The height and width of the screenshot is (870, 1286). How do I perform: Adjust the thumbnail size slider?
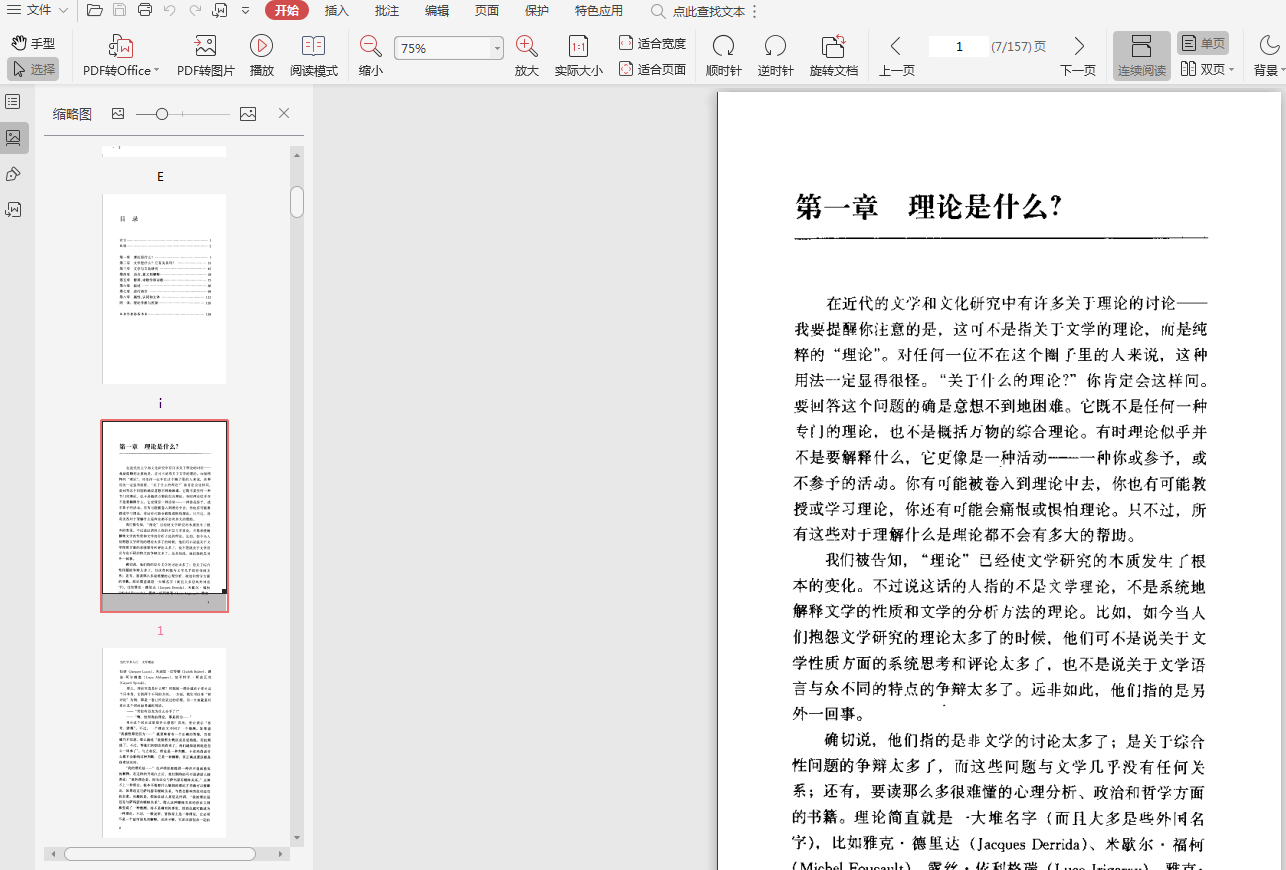pyautogui.click(x=162, y=114)
